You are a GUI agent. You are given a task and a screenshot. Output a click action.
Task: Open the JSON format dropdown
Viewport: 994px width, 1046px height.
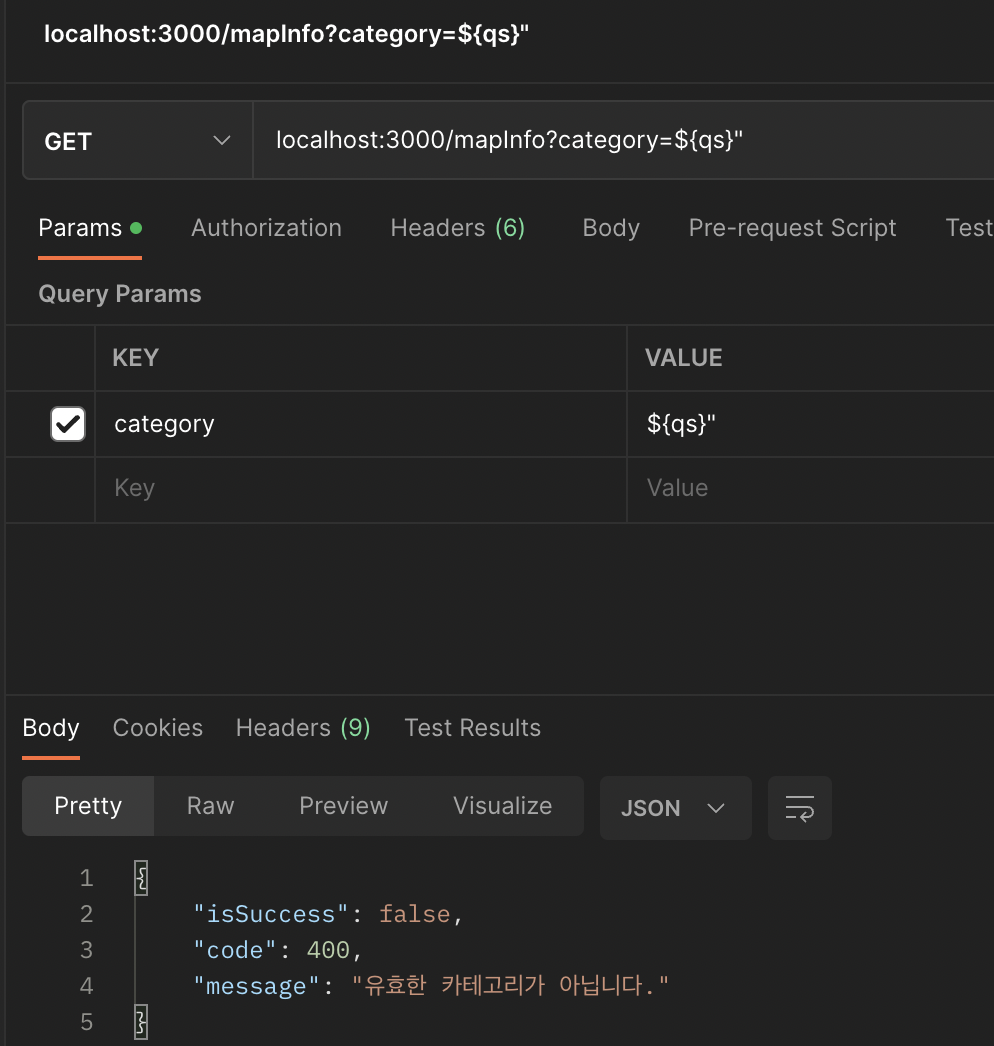(675, 807)
